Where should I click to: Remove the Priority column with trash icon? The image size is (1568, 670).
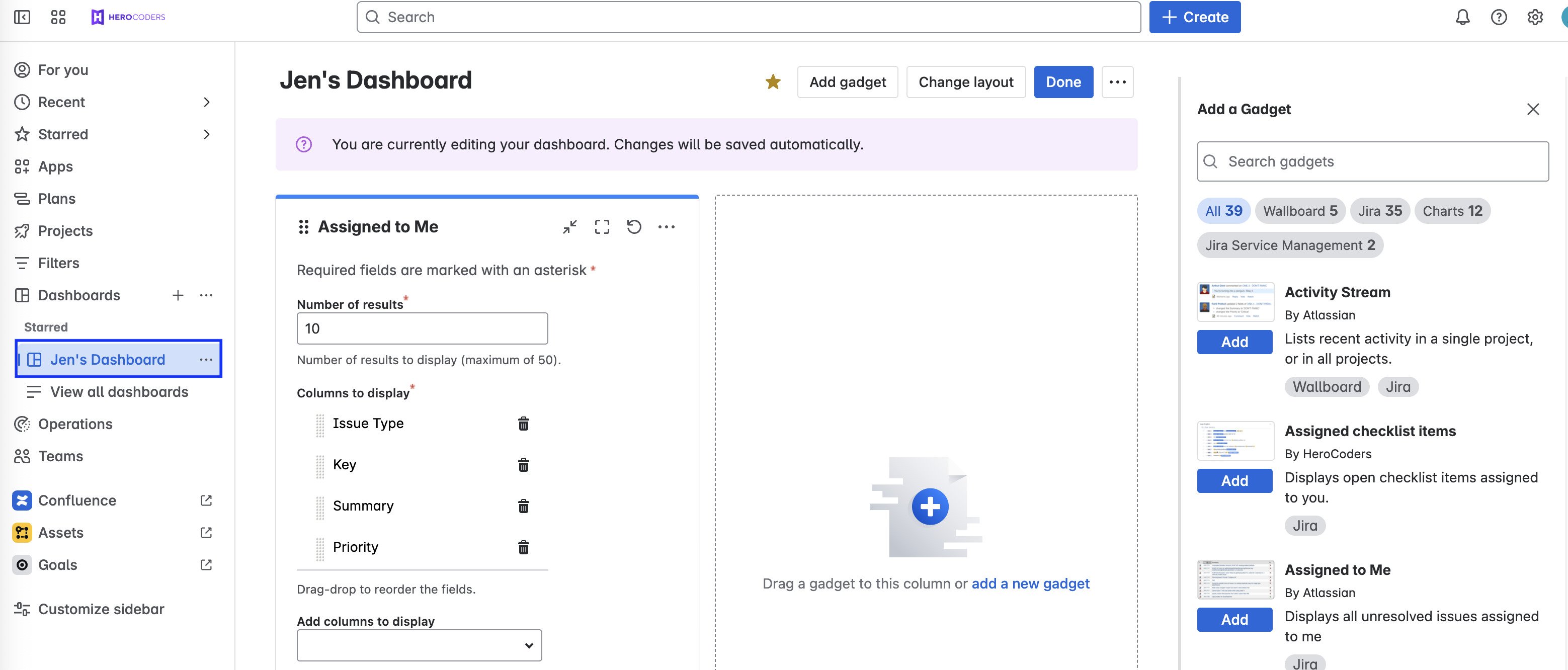pos(523,547)
